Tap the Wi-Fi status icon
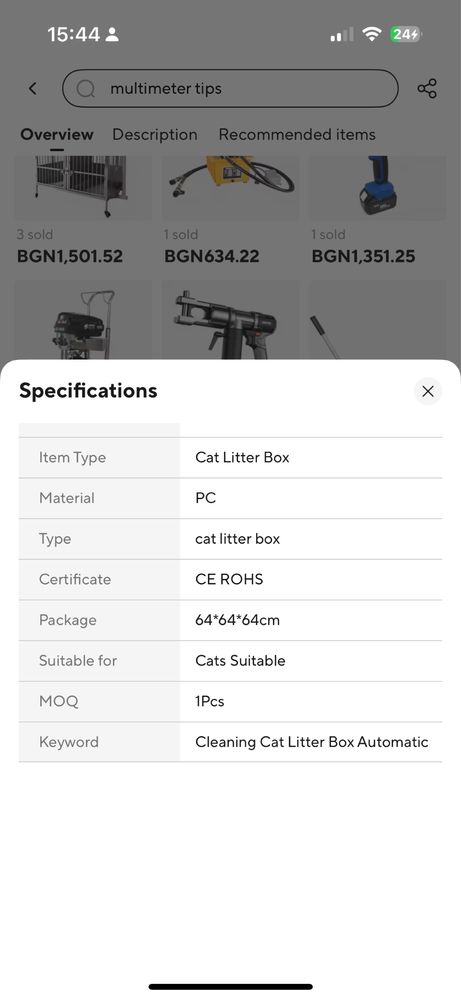Image resolution: width=461 pixels, height=999 pixels. click(371, 34)
